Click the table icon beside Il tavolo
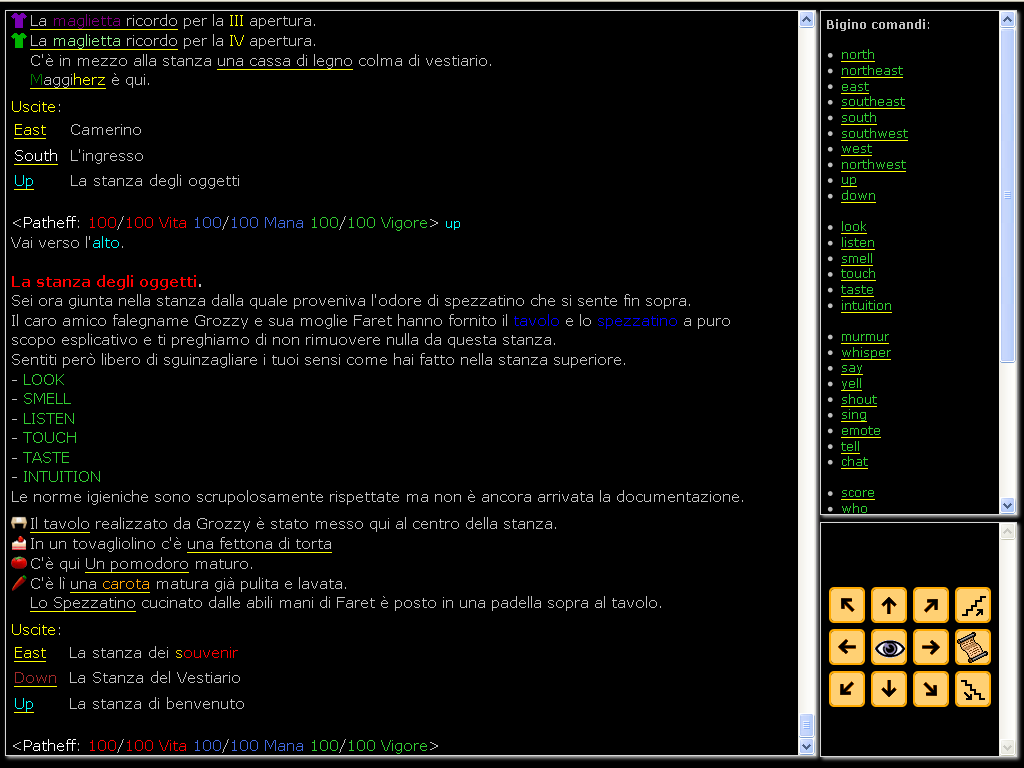This screenshot has height=768, width=1024. tap(18, 523)
